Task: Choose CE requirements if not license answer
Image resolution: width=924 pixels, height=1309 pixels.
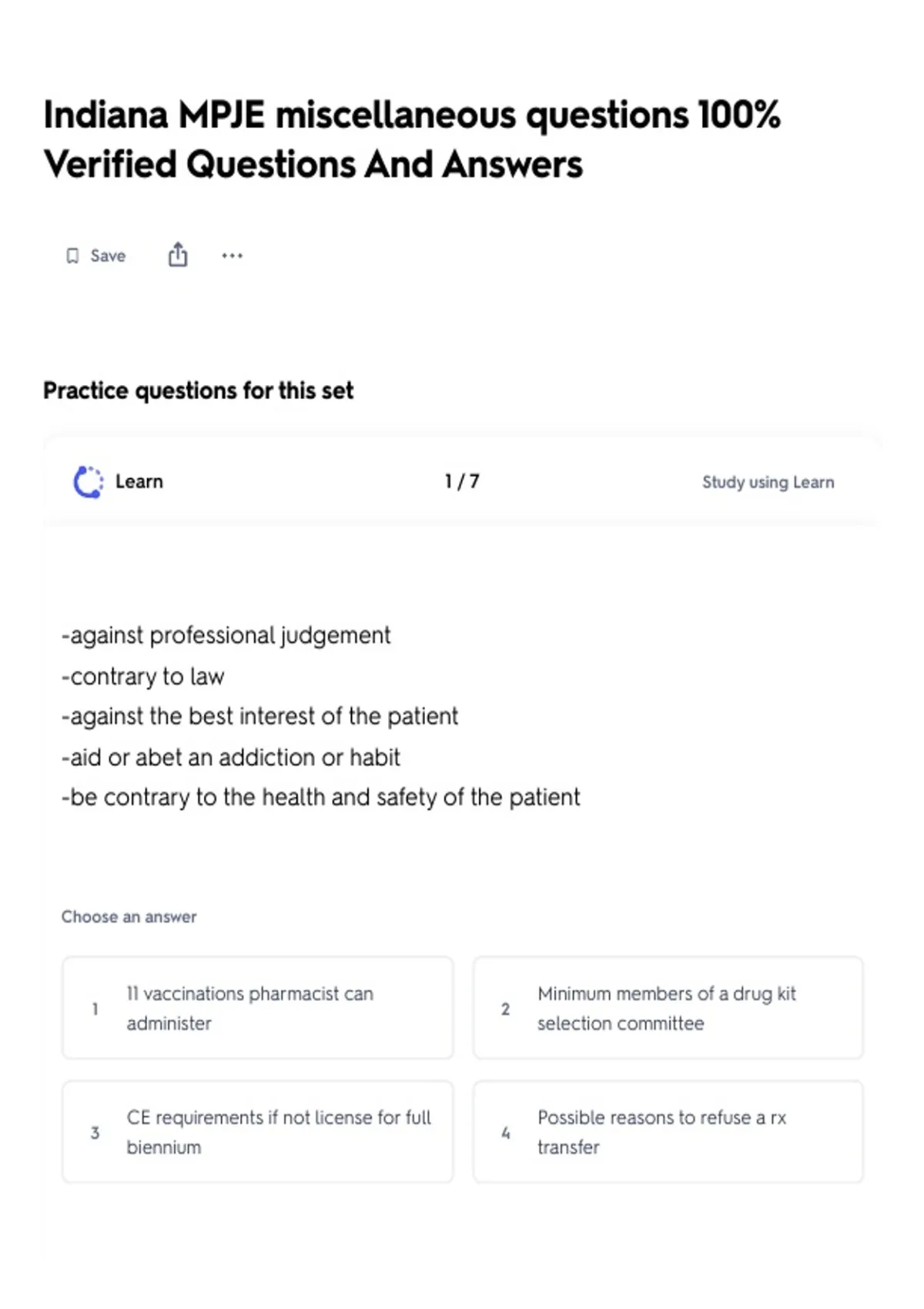Action: pyautogui.click(x=258, y=1132)
